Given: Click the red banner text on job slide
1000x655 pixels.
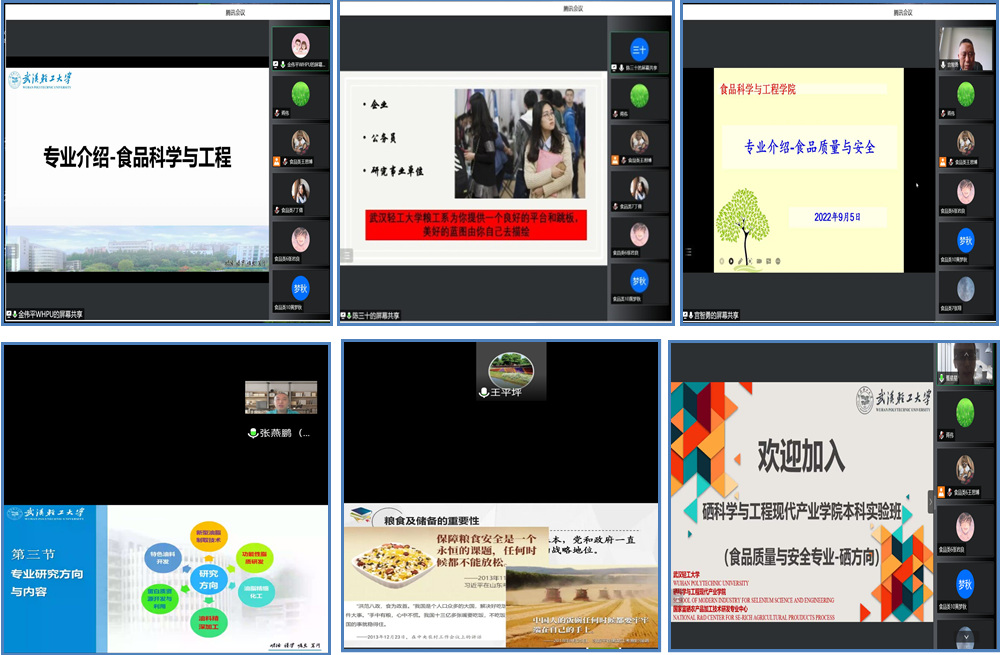Looking at the screenshot, I should [474, 224].
